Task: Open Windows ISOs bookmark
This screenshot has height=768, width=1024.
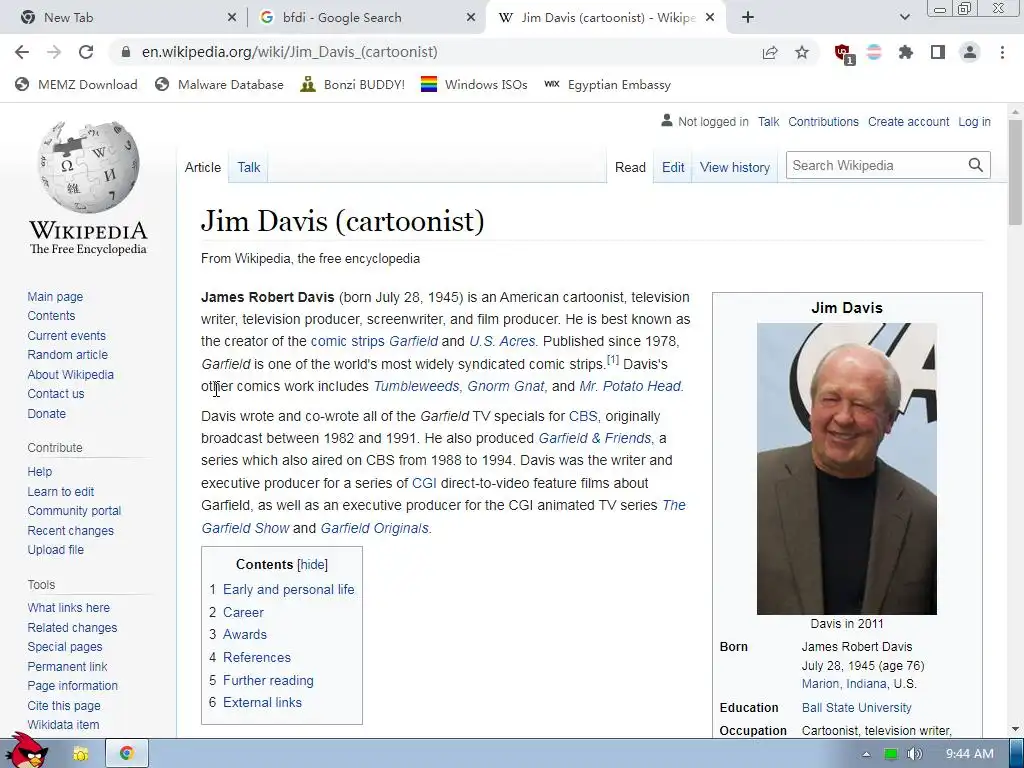Action: [x=474, y=85]
